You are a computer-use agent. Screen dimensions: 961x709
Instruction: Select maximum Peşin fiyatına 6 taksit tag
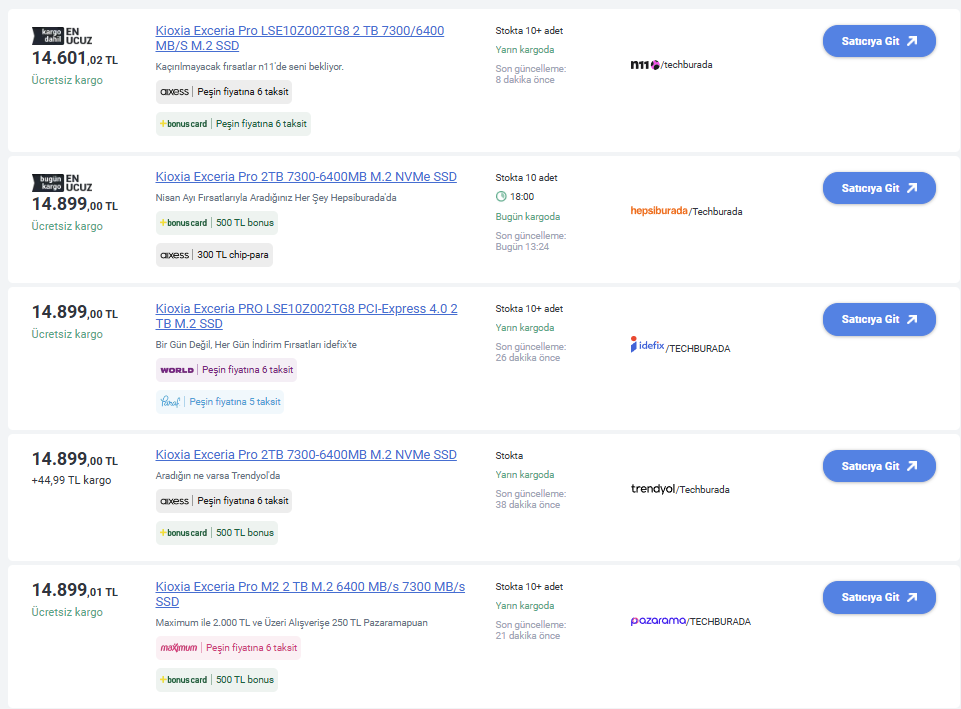tap(228, 648)
